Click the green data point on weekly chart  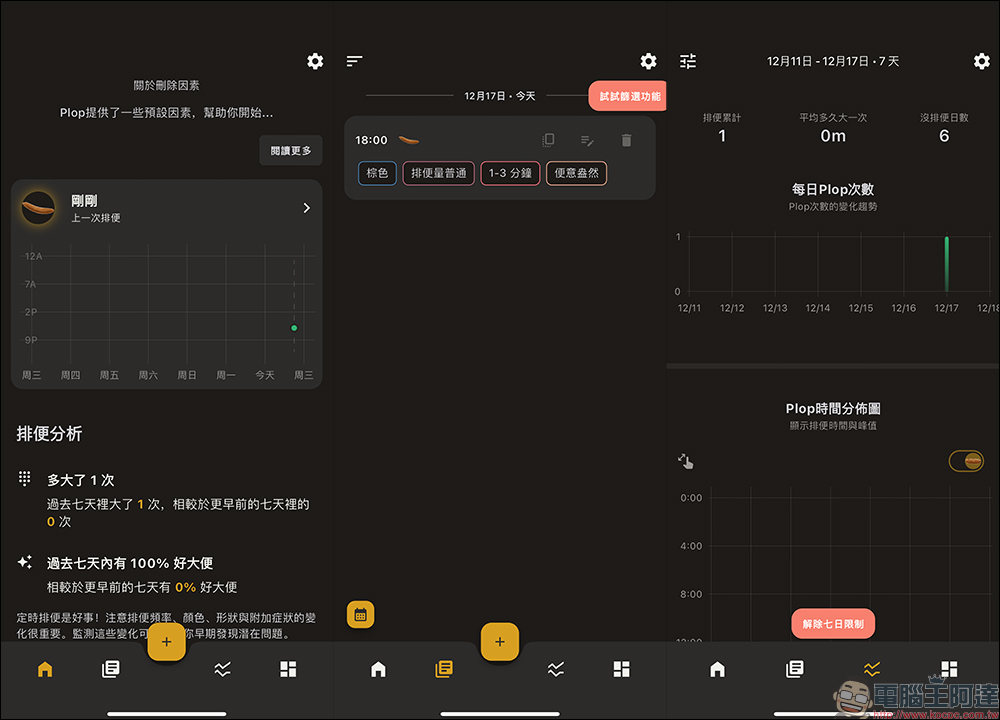coord(294,328)
